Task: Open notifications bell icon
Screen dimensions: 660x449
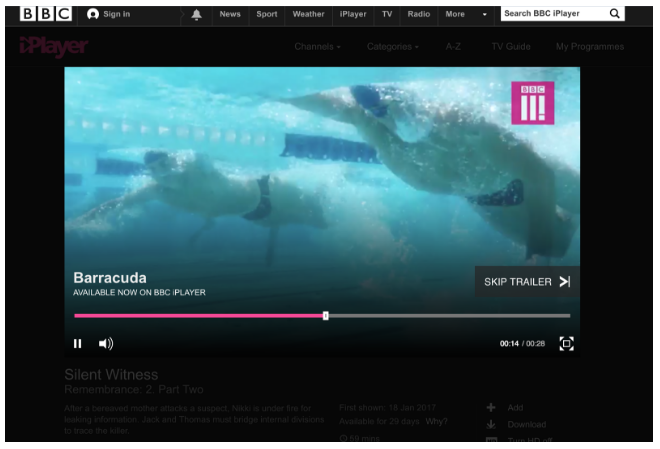Action: (x=196, y=14)
